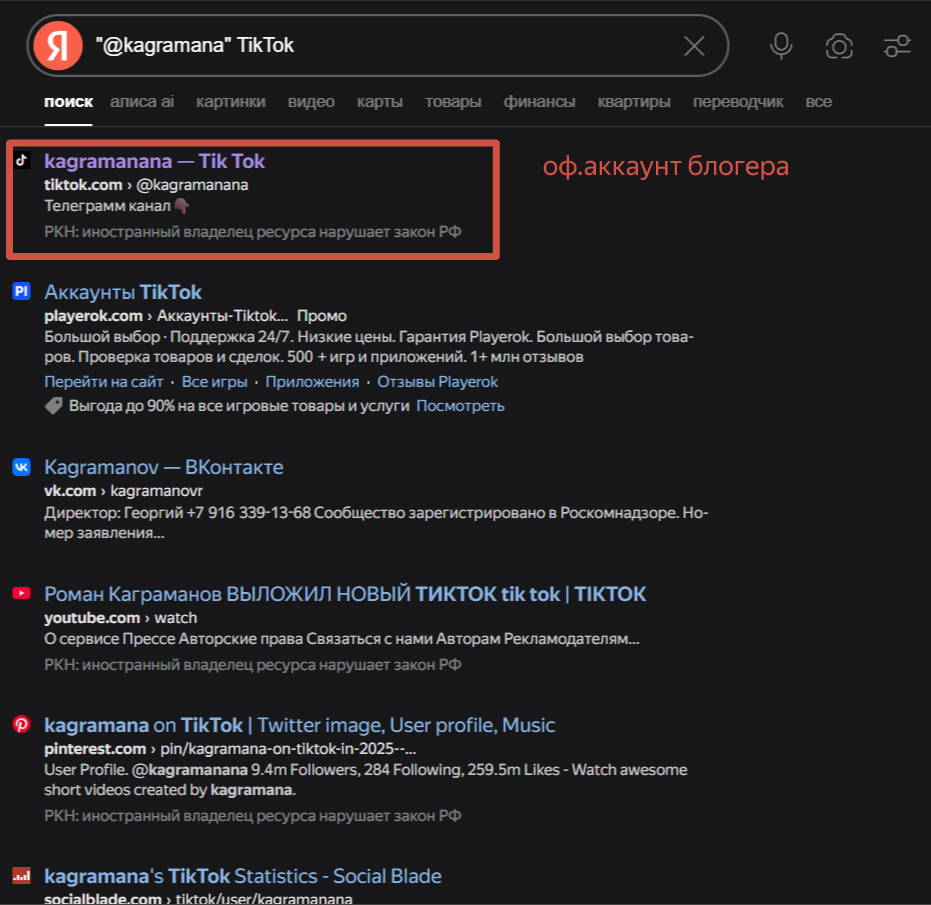Click the Pinterest favicon icon

click(x=22, y=724)
